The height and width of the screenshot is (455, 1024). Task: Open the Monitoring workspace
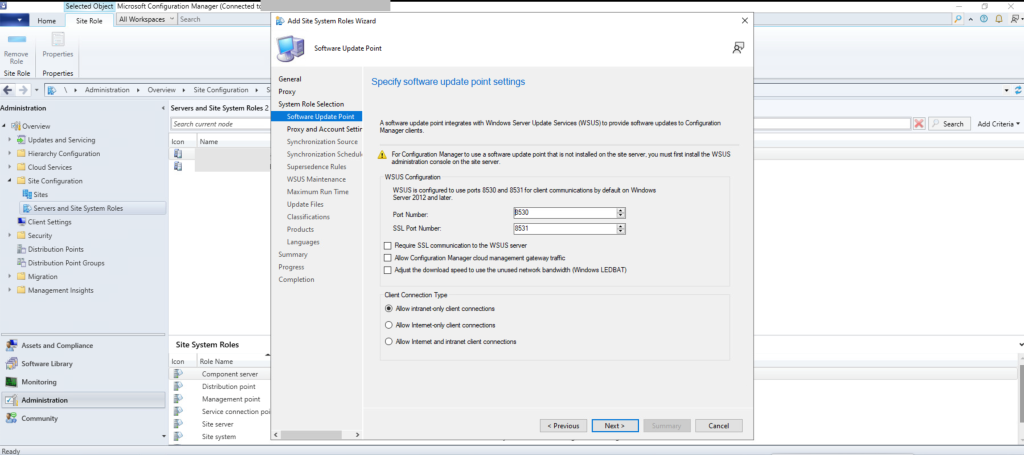pyautogui.click(x=38, y=382)
